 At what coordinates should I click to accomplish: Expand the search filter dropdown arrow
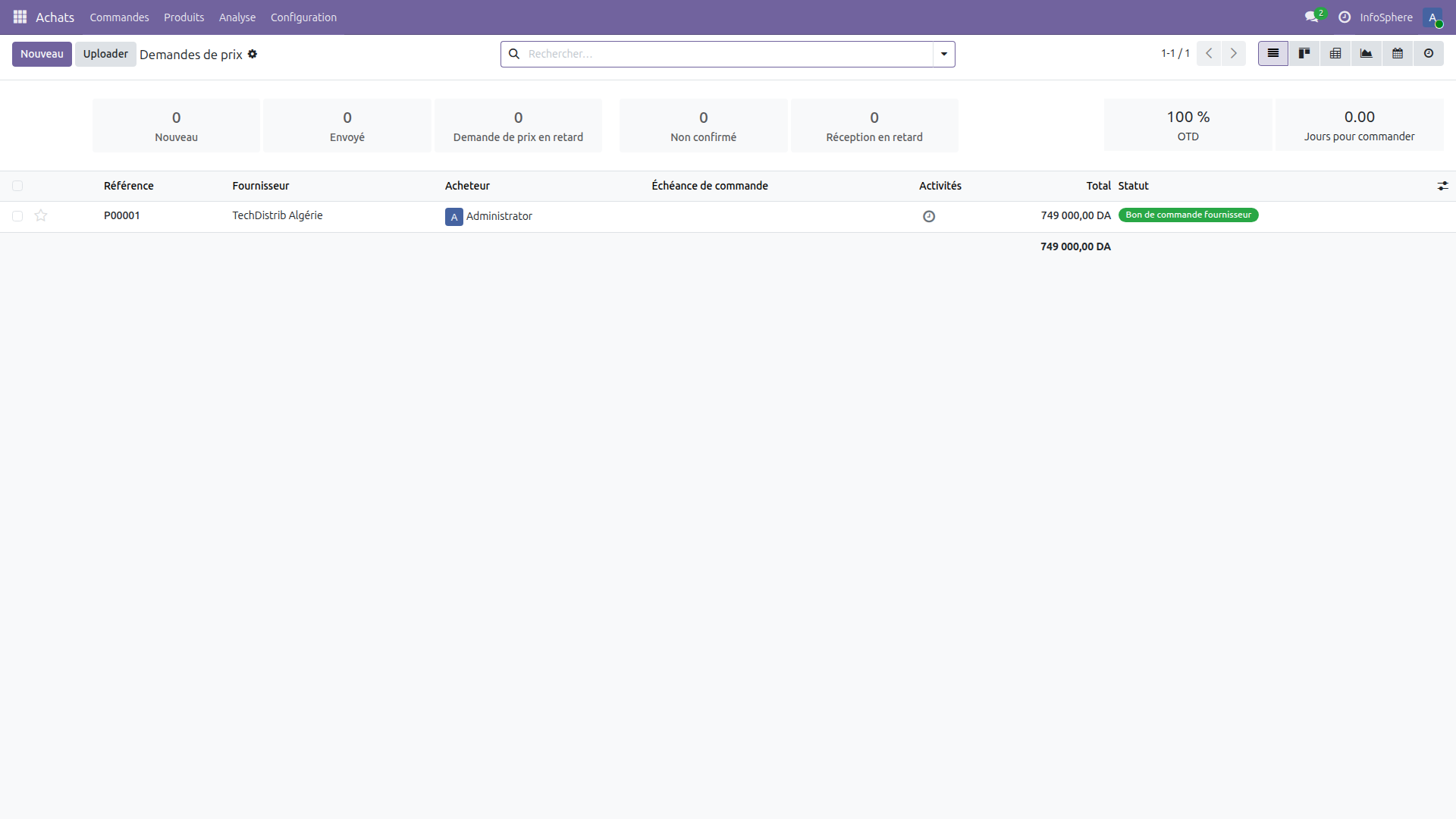(944, 54)
